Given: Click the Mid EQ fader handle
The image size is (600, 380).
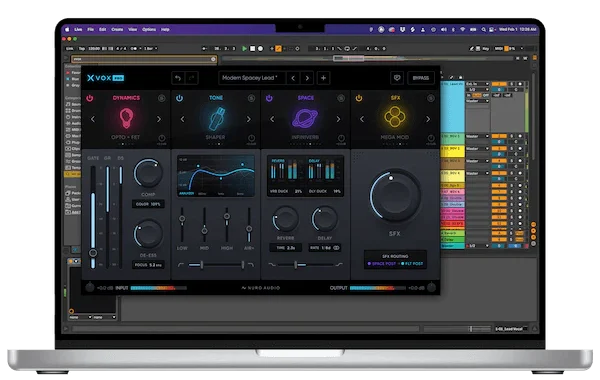Looking at the screenshot, I should (204, 231).
